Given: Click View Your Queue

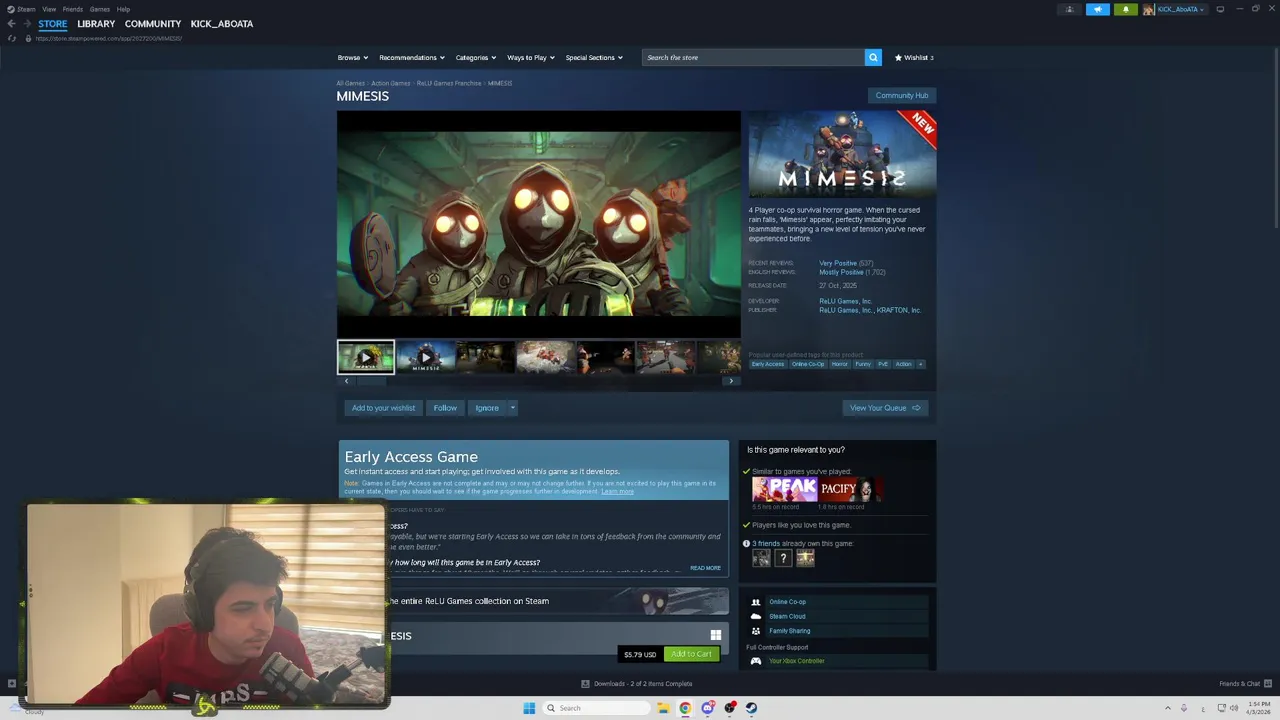Looking at the screenshot, I should click(885, 408).
